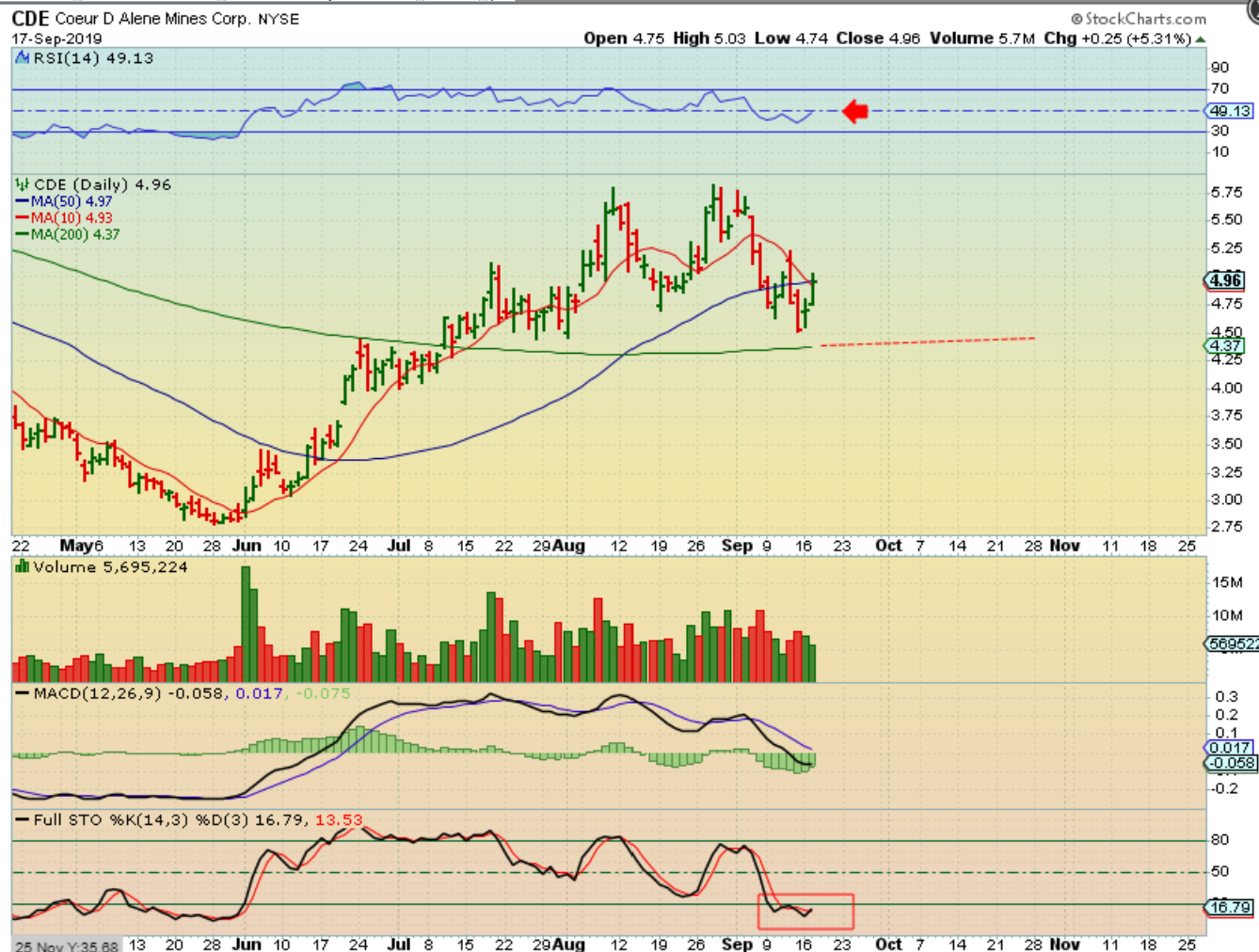Click the 30 label on the RSI axis
This screenshot has width=1259, height=952.
pyautogui.click(x=1219, y=131)
